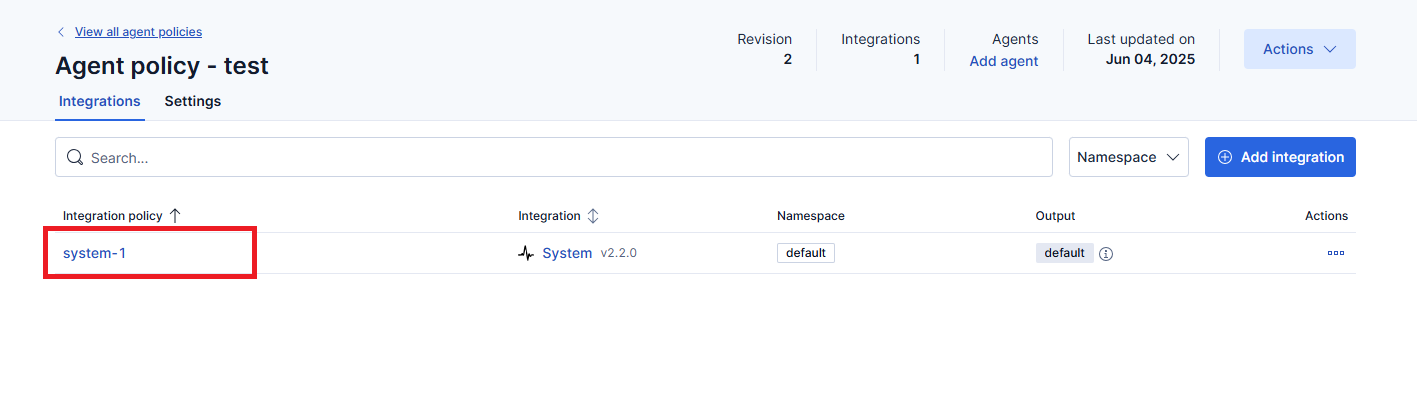Click the back chevron before View all agent policies
The width and height of the screenshot is (1417, 396).
62,32
